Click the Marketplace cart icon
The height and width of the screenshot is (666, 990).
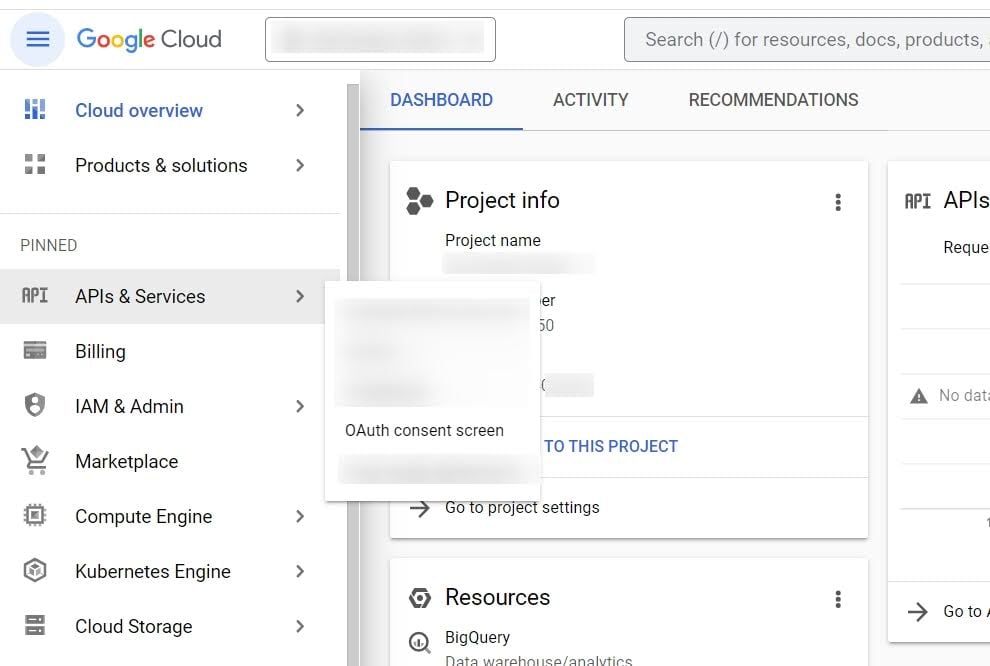tap(35, 461)
